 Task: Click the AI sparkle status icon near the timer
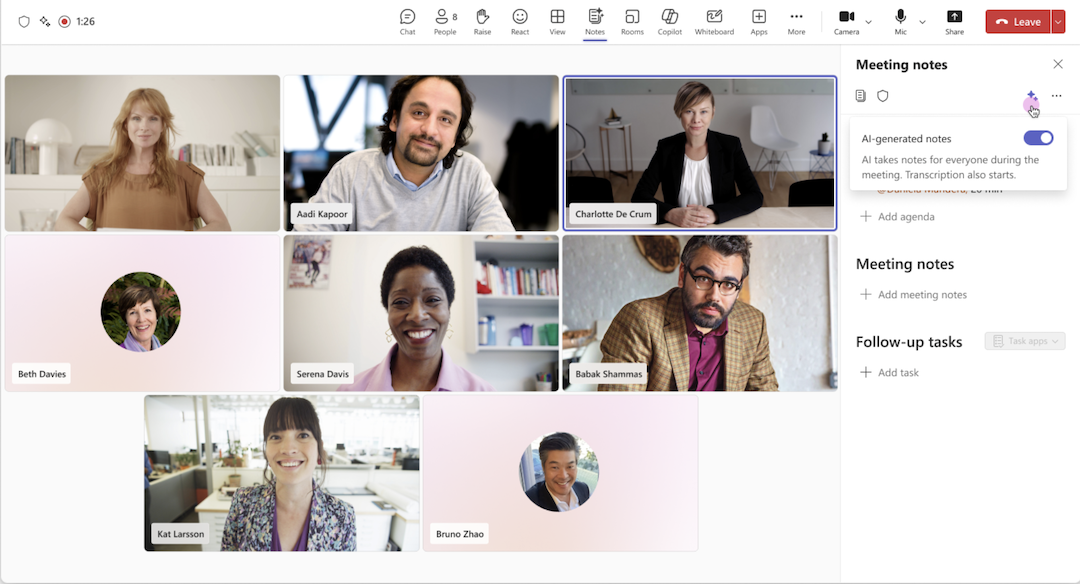click(45, 21)
